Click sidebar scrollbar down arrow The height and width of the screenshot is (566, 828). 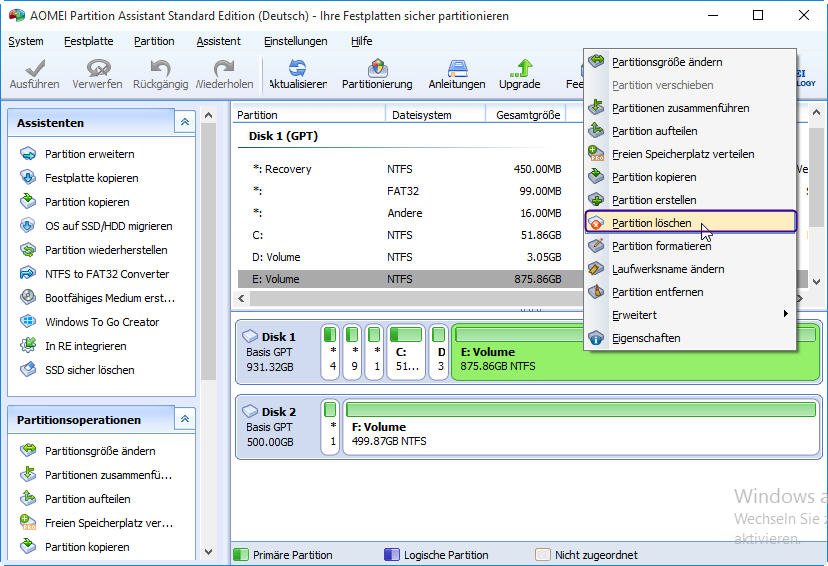(209, 552)
